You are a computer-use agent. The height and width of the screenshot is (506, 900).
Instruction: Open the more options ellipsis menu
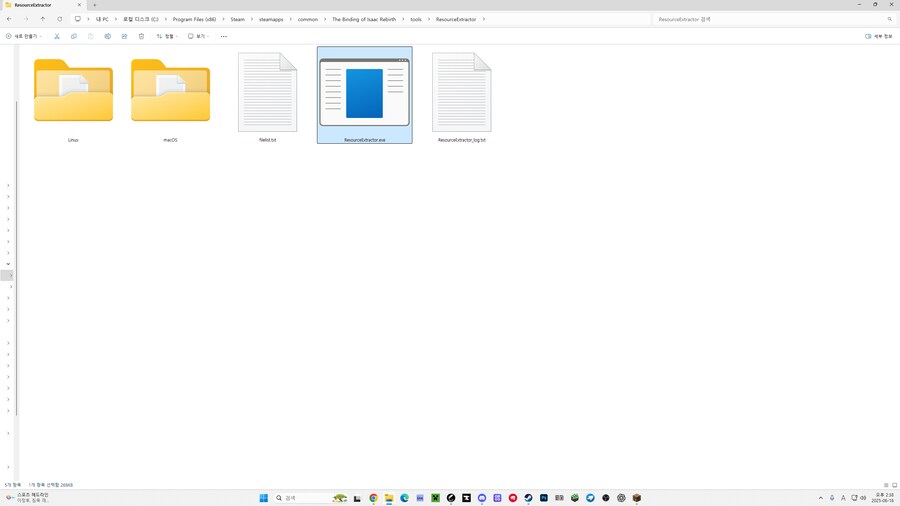[224, 36]
